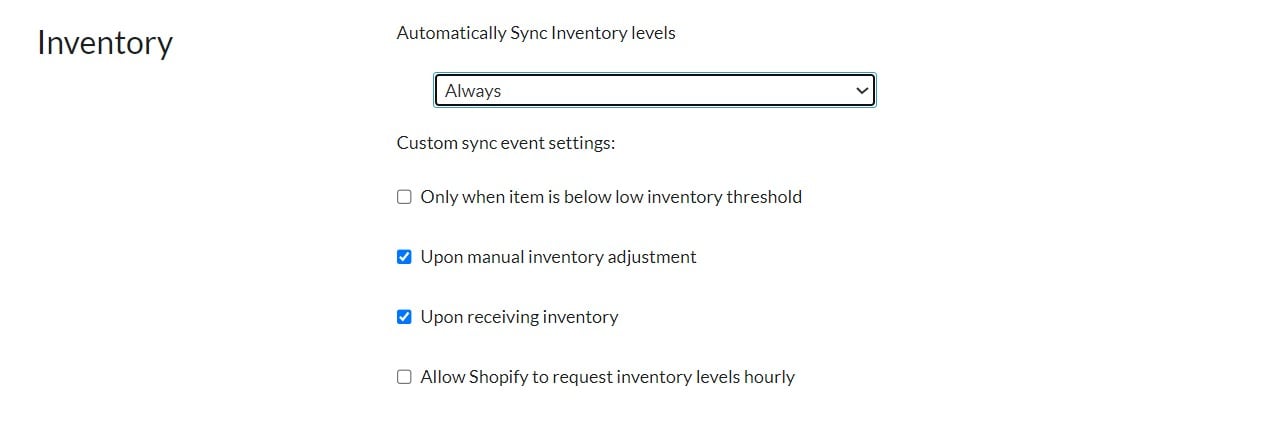Uncheck the 'Upon receiving inventory' checkbox
This screenshot has height=435, width=1267.
tap(404, 317)
